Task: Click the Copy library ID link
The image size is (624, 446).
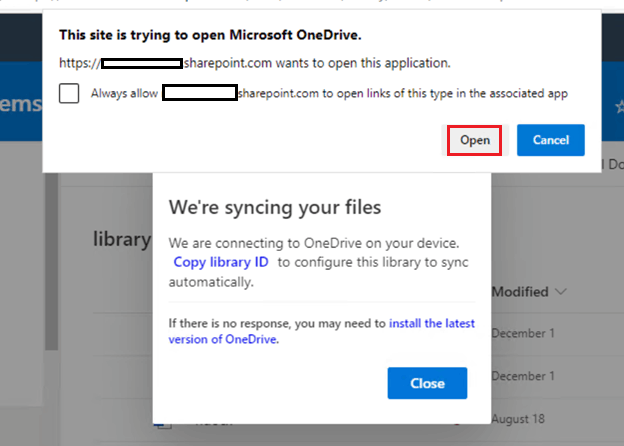Action: pyautogui.click(x=221, y=262)
